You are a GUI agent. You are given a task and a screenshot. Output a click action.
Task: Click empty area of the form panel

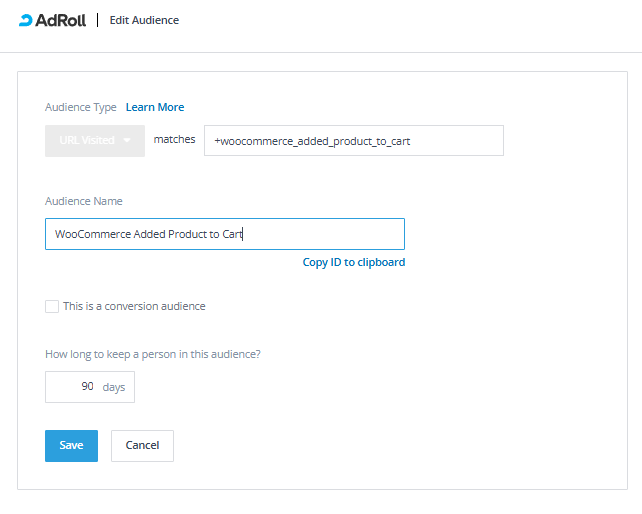500,380
